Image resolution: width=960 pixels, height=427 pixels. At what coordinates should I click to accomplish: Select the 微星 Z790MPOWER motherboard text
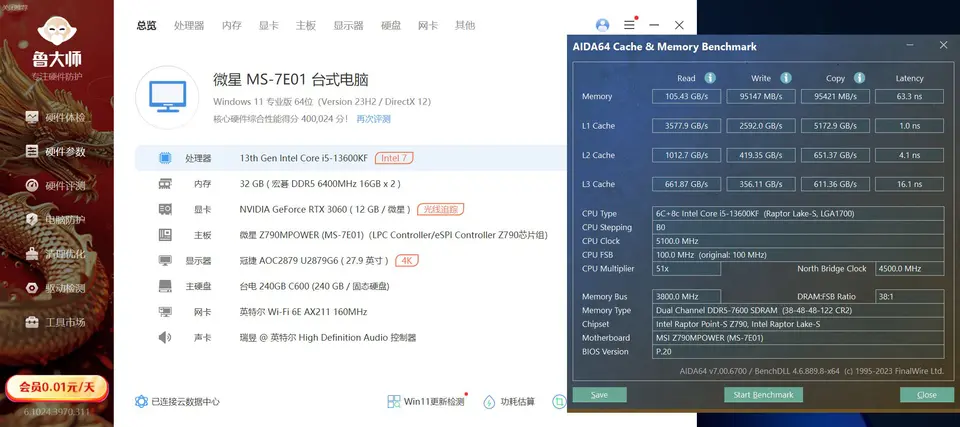[393, 235]
